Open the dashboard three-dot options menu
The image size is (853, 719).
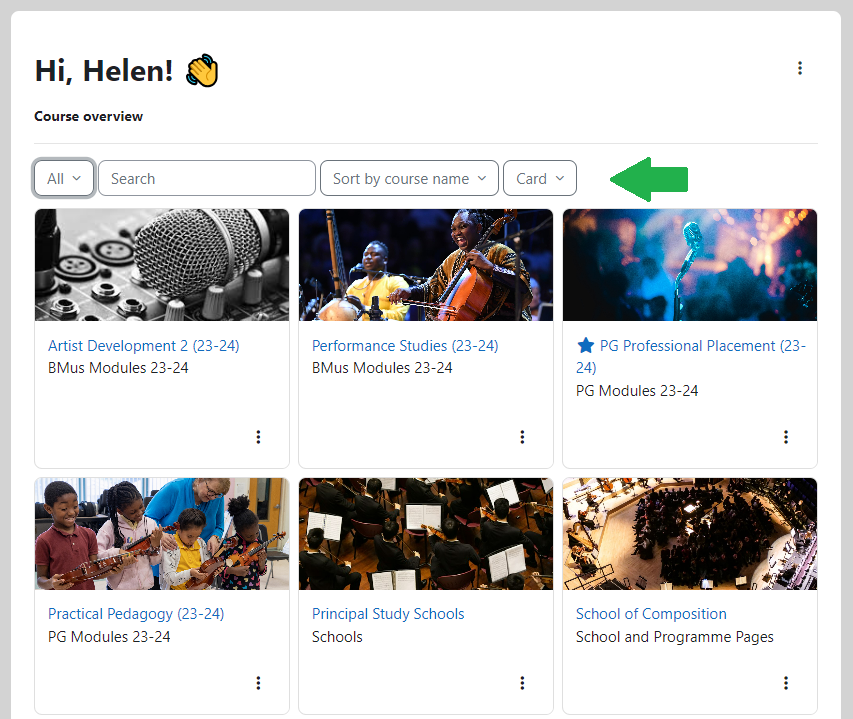[799, 68]
